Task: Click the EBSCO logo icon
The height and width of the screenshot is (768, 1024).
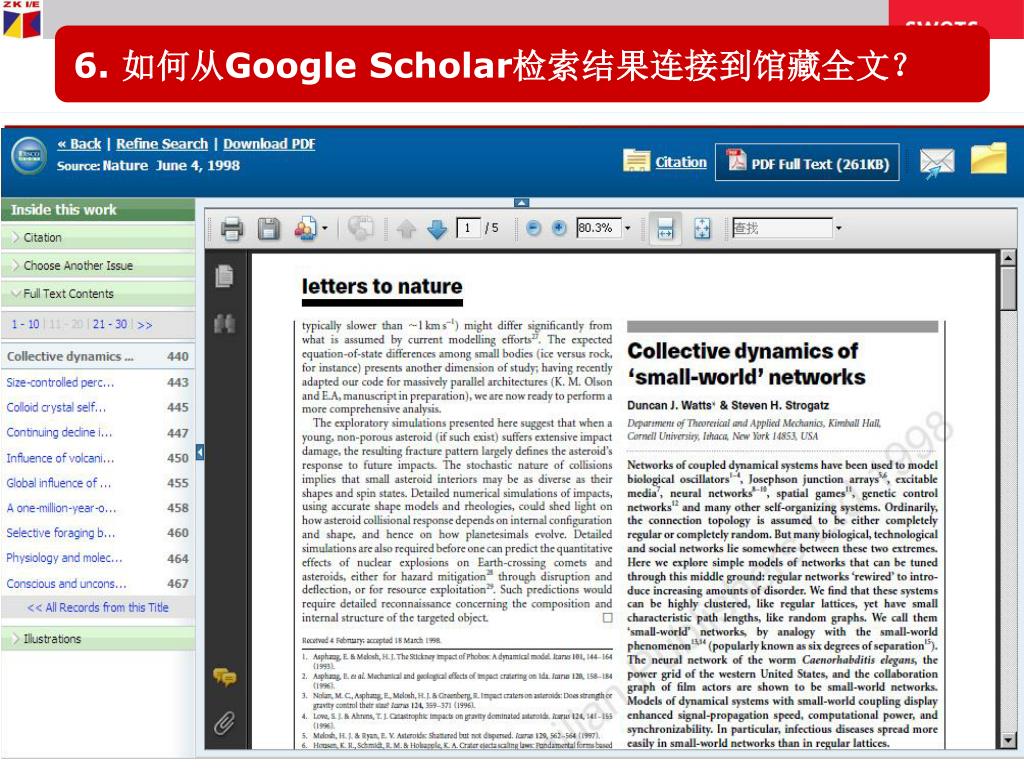Action: click(30, 155)
